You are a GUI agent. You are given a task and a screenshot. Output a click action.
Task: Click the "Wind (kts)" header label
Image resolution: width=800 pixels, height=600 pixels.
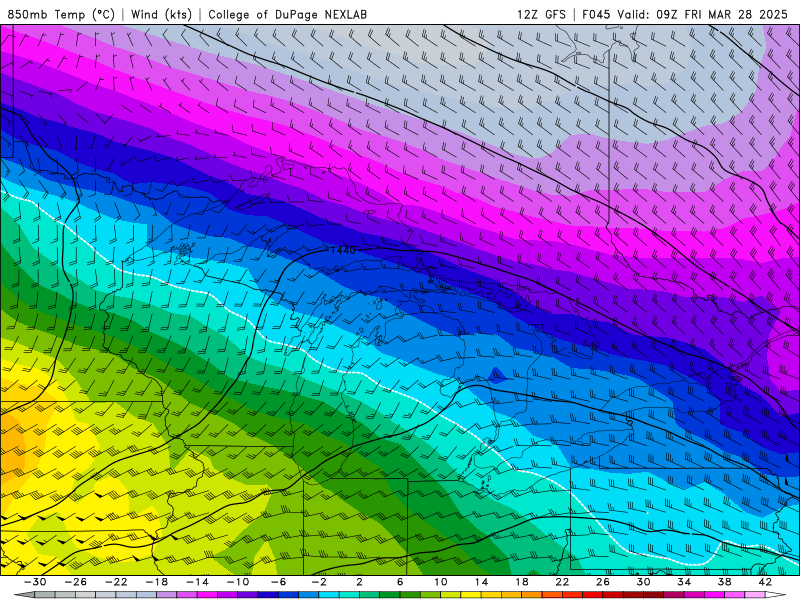161,14
